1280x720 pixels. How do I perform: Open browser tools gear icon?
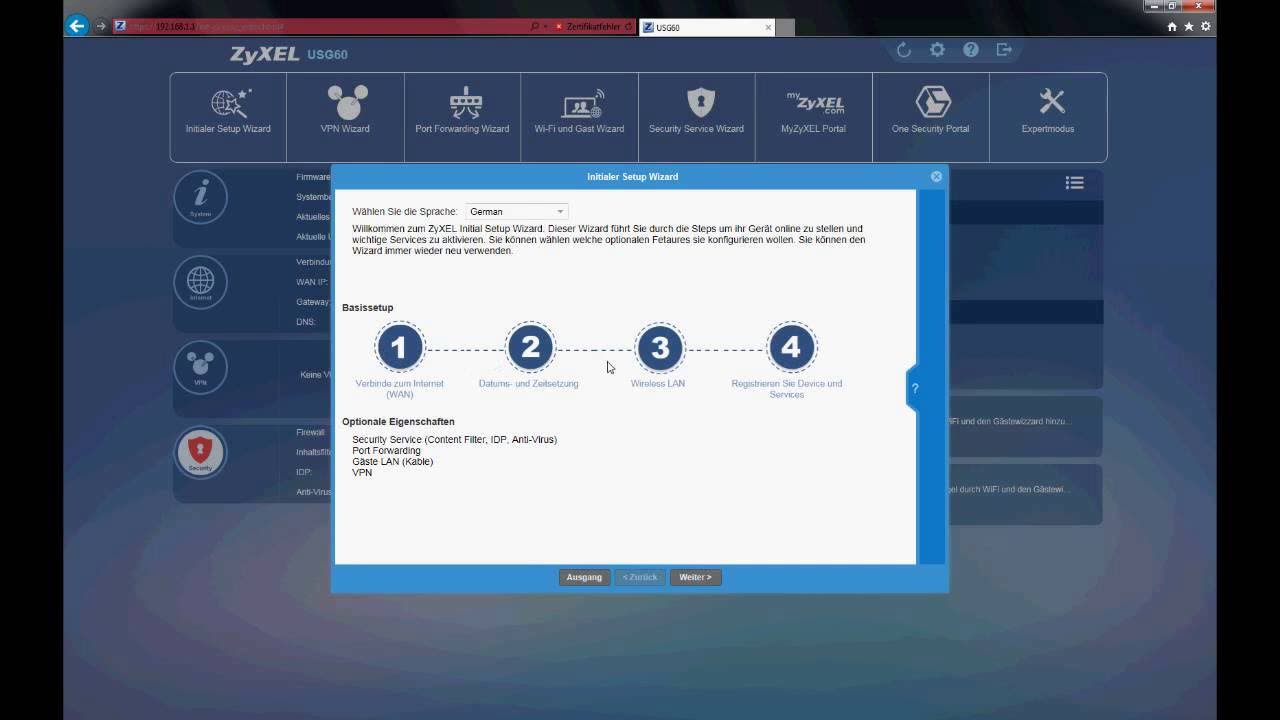point(1205,27)
